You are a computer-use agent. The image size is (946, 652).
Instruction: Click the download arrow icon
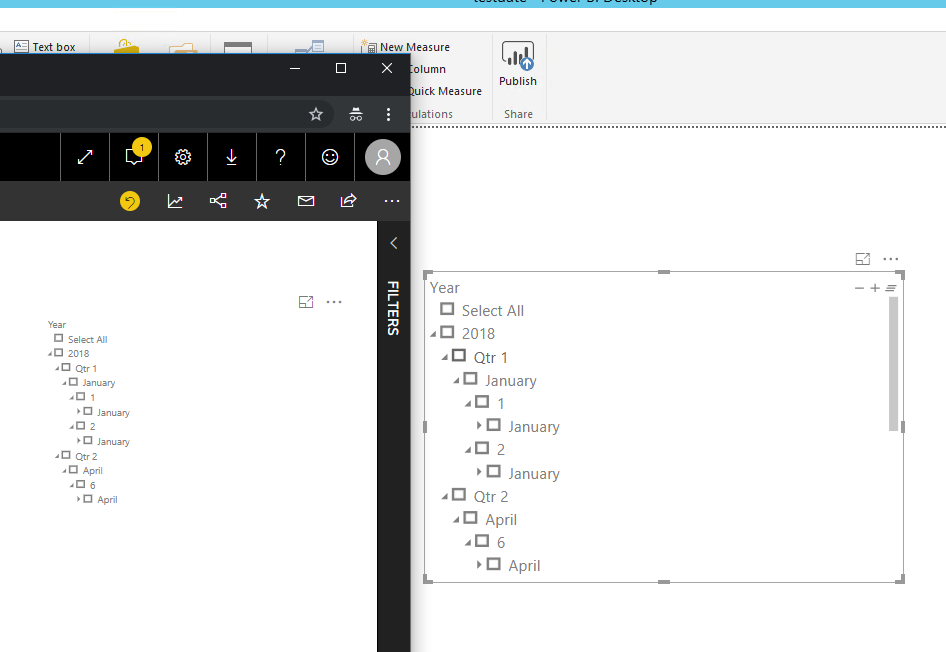(x=232, y=157)
